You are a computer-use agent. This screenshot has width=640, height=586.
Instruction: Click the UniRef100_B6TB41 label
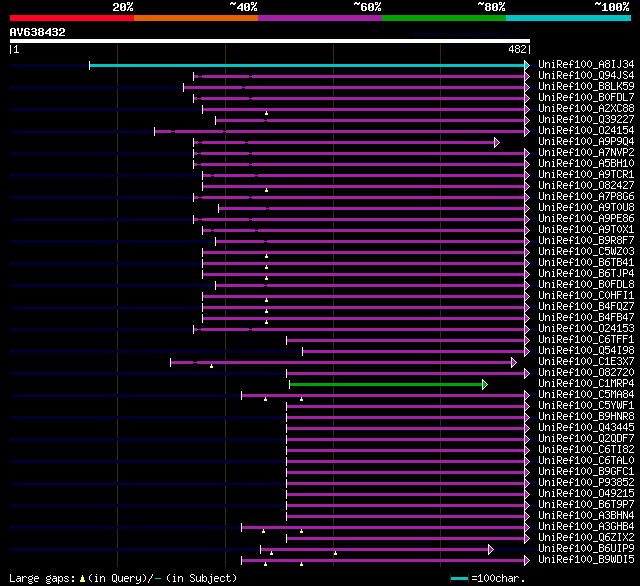pyautogui.click(x=586, y=263)
